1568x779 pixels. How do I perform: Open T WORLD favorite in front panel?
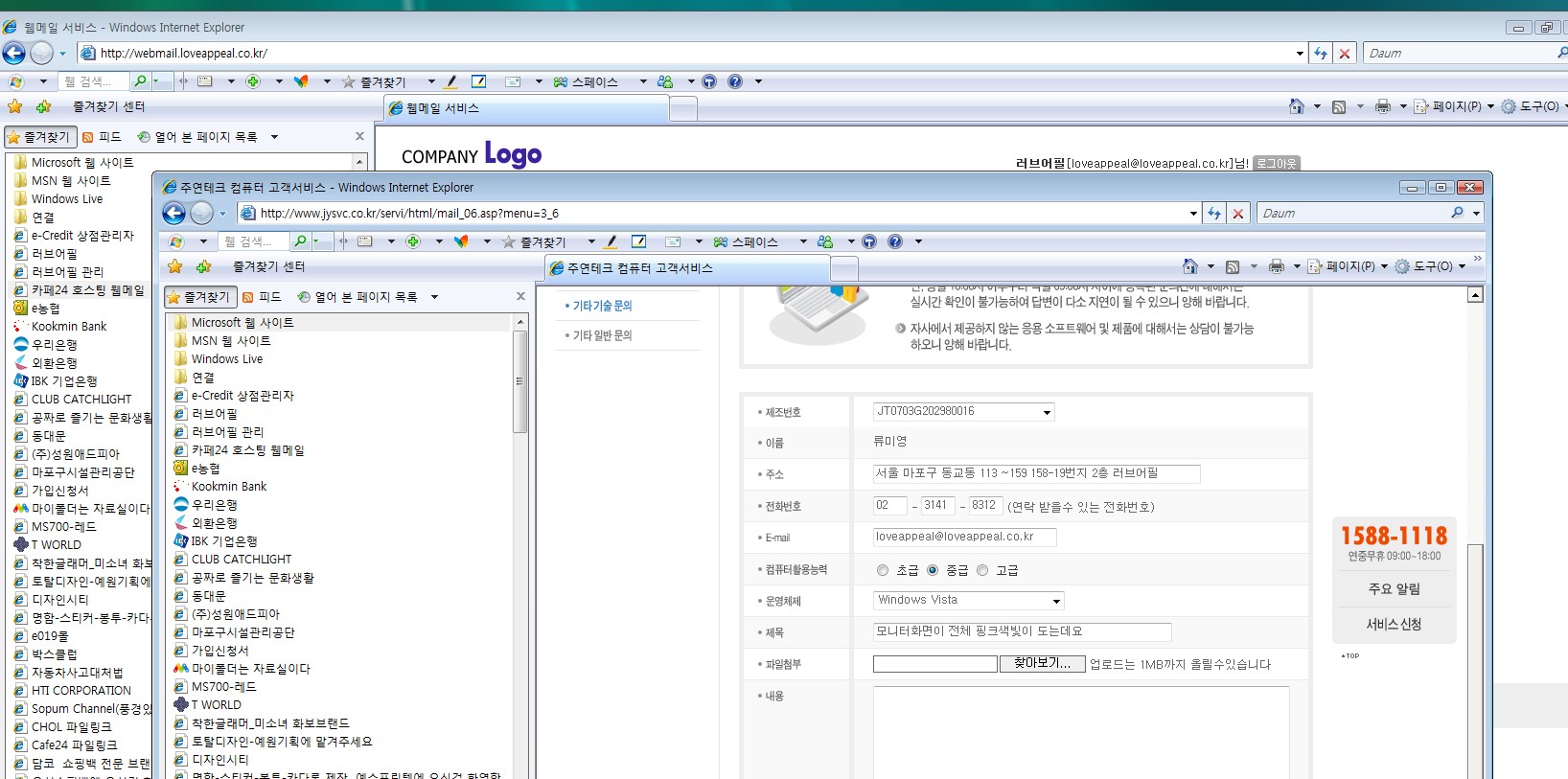pyautogui.click(x=216, y=705)
